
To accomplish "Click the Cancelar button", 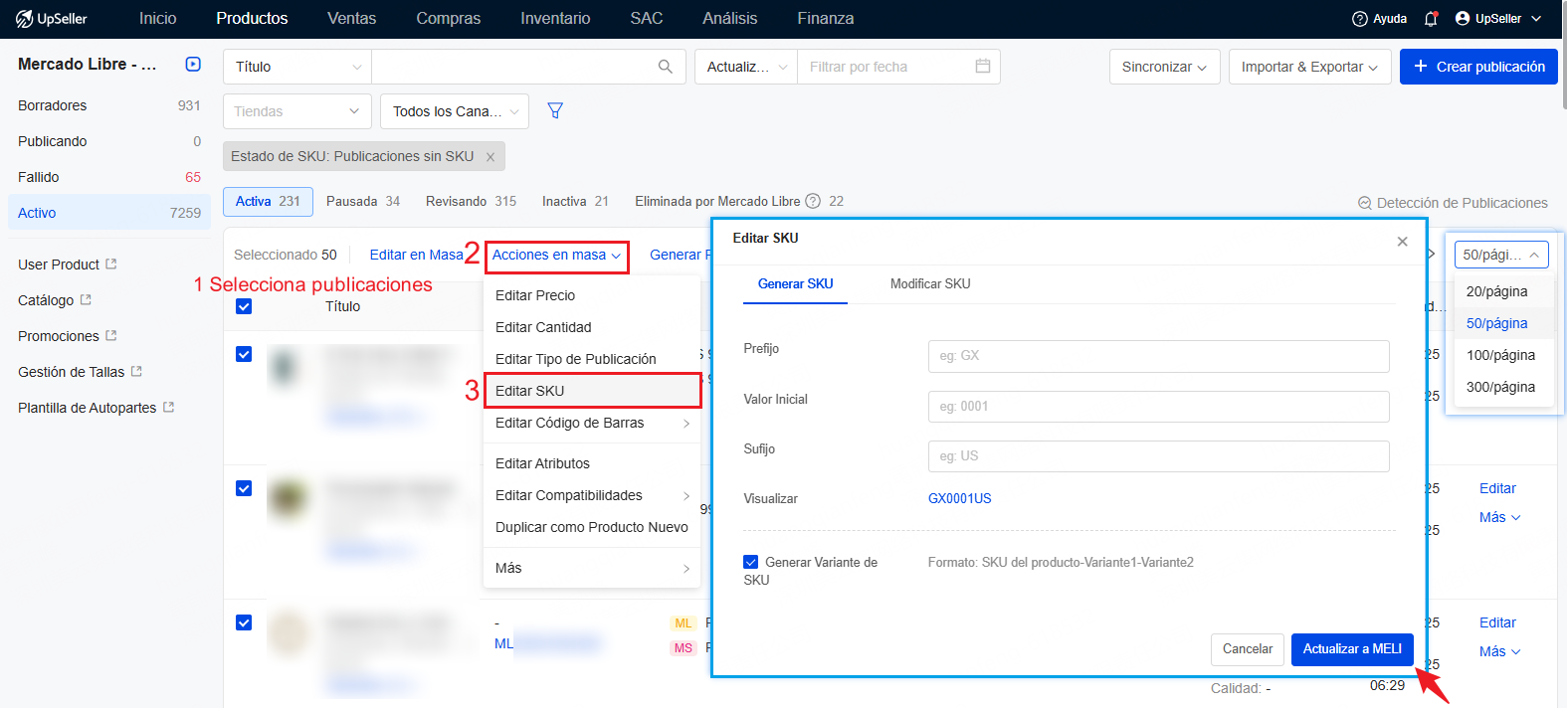I will (1248, 649).
